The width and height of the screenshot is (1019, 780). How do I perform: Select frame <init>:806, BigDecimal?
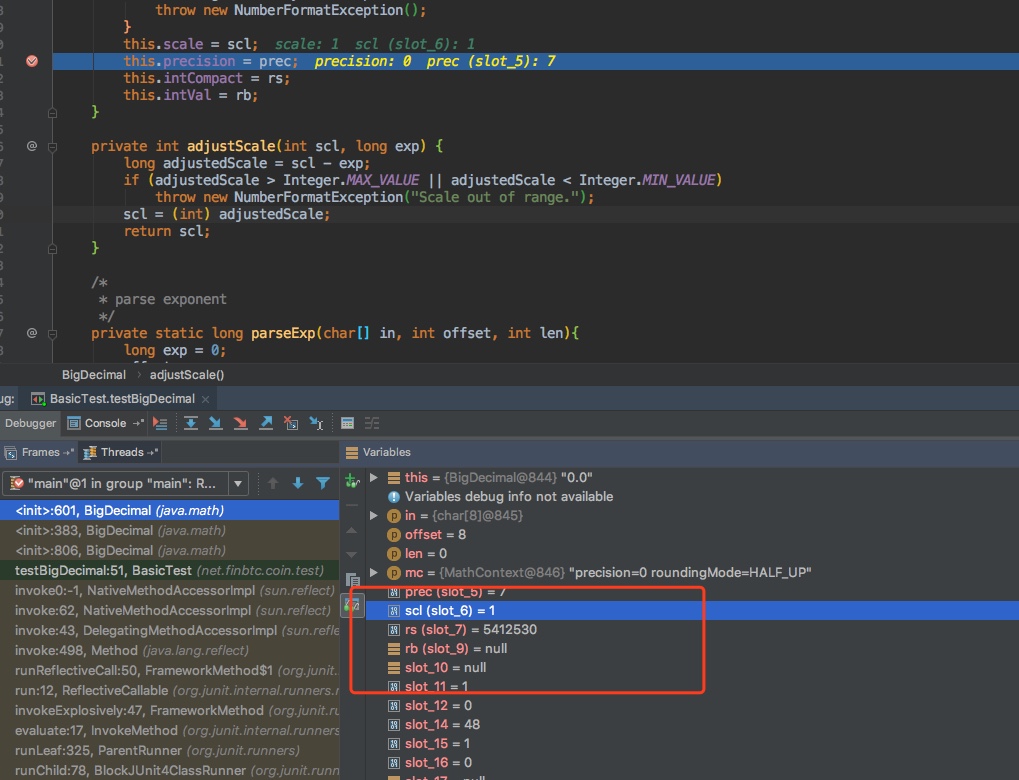(169, 551)
